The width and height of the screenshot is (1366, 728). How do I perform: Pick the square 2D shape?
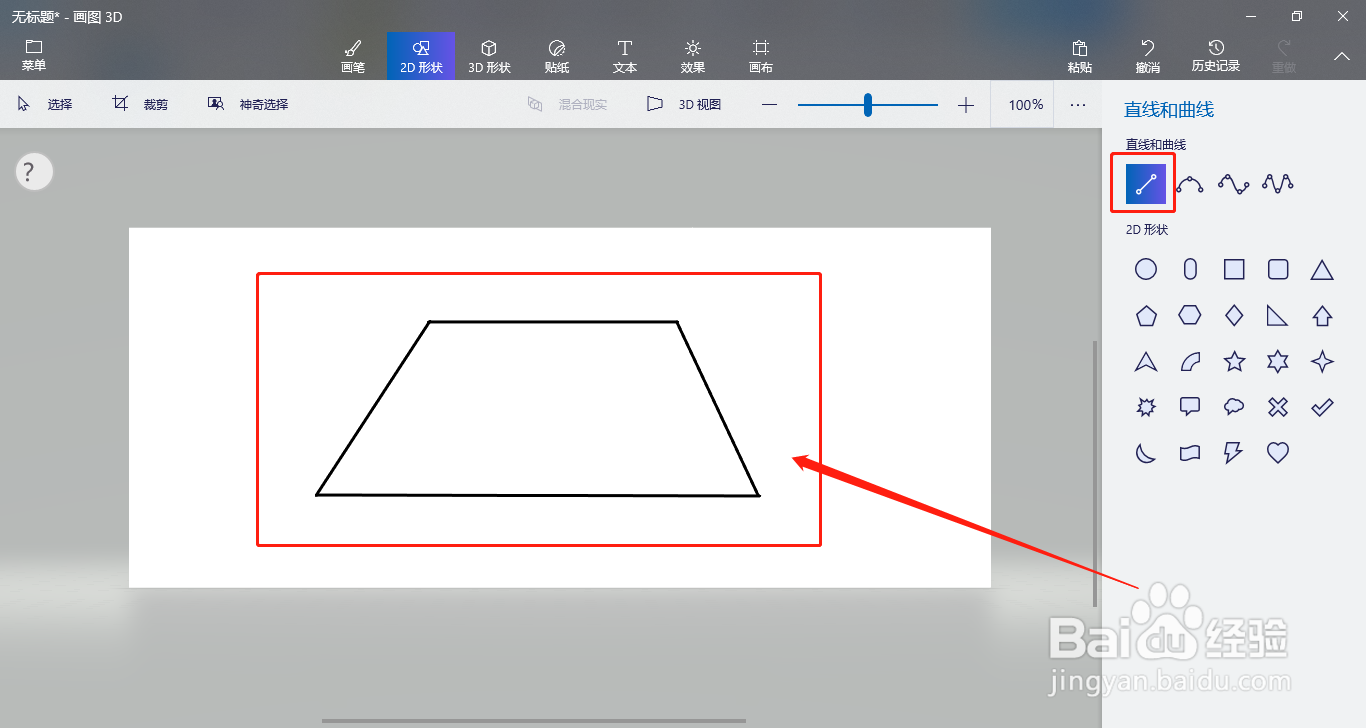coord(1234,269)
